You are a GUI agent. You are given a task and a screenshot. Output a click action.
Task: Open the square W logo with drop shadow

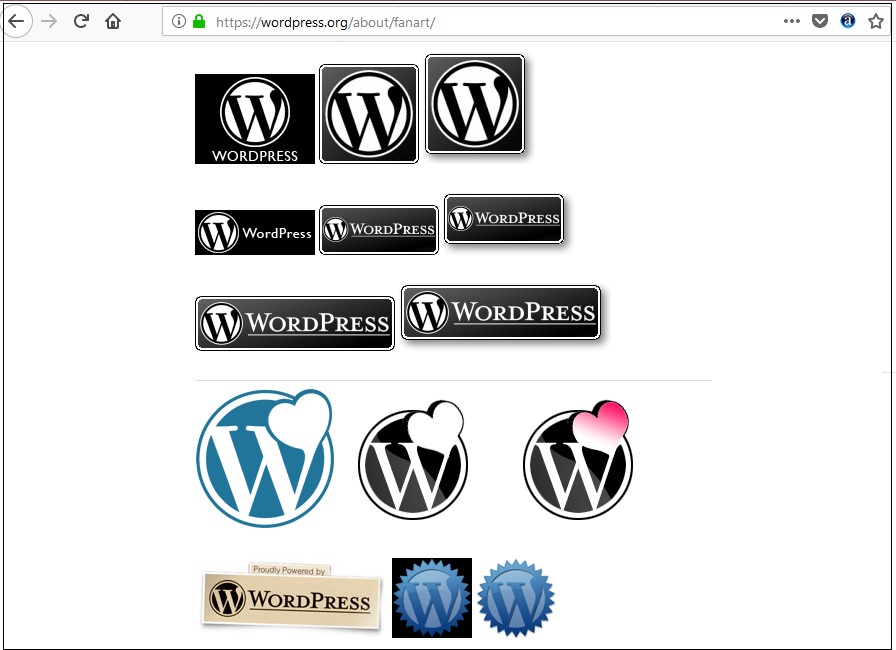pos(475,104)
